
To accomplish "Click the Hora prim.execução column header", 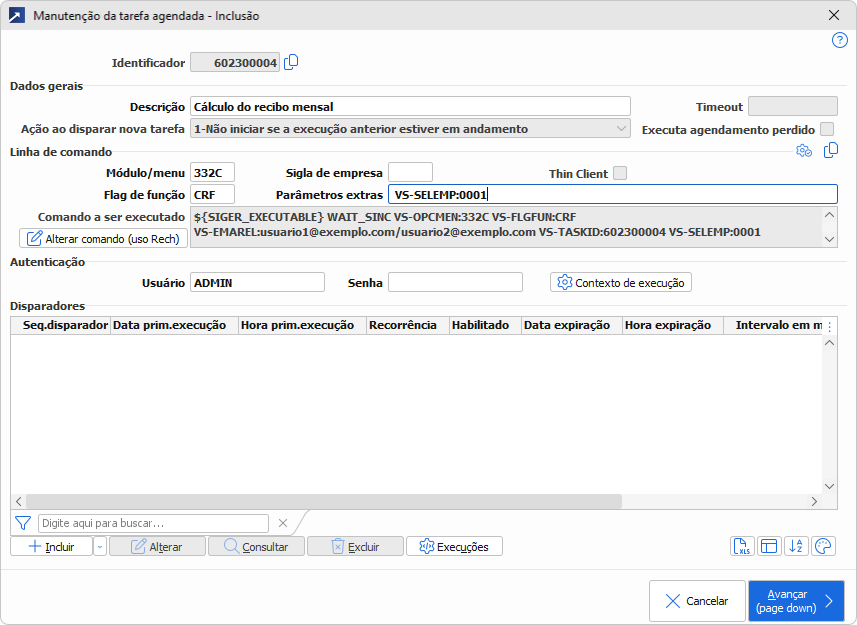I will [x=300, y=325].
